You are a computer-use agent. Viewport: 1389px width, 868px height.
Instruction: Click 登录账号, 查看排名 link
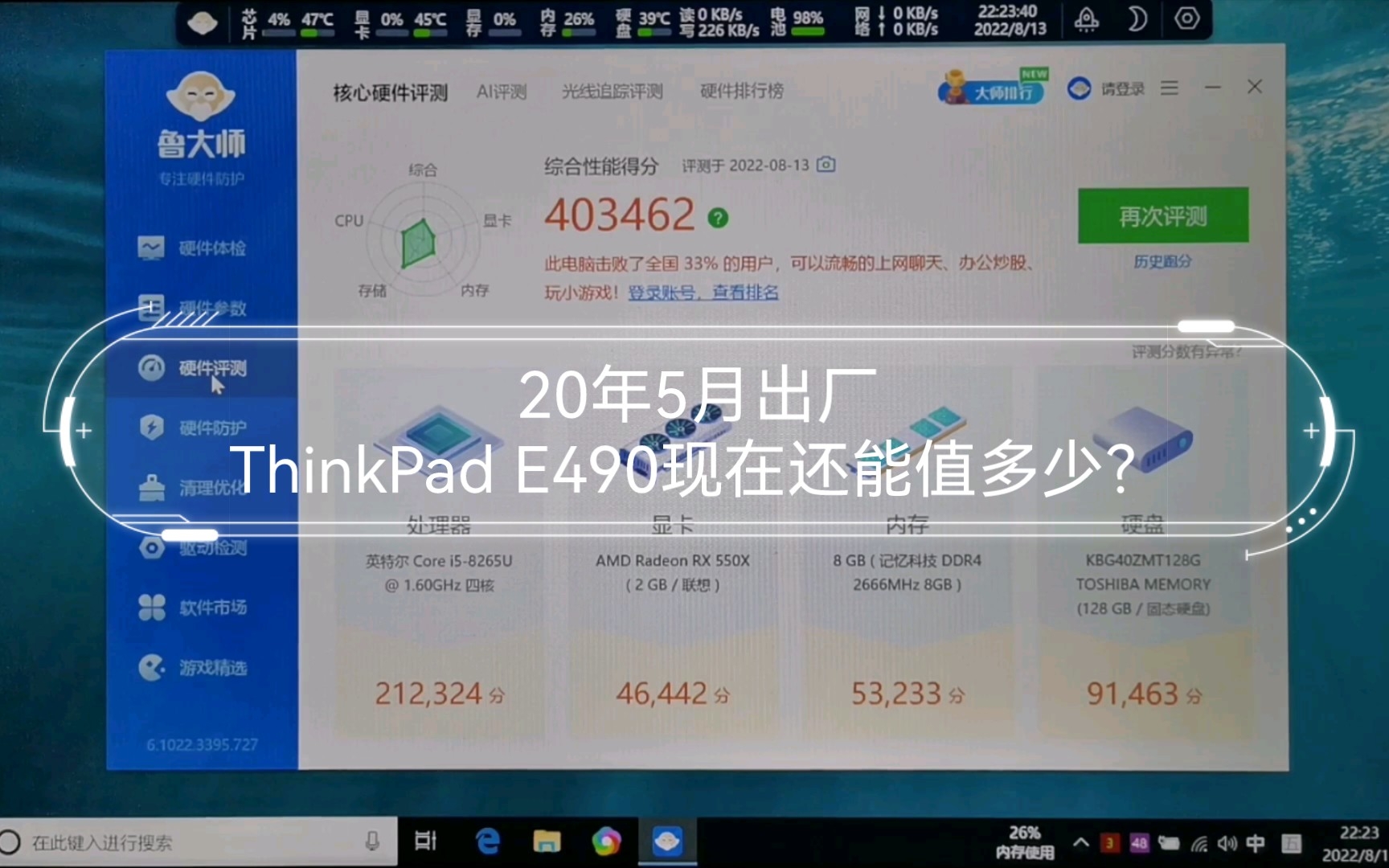coord(703,293)
